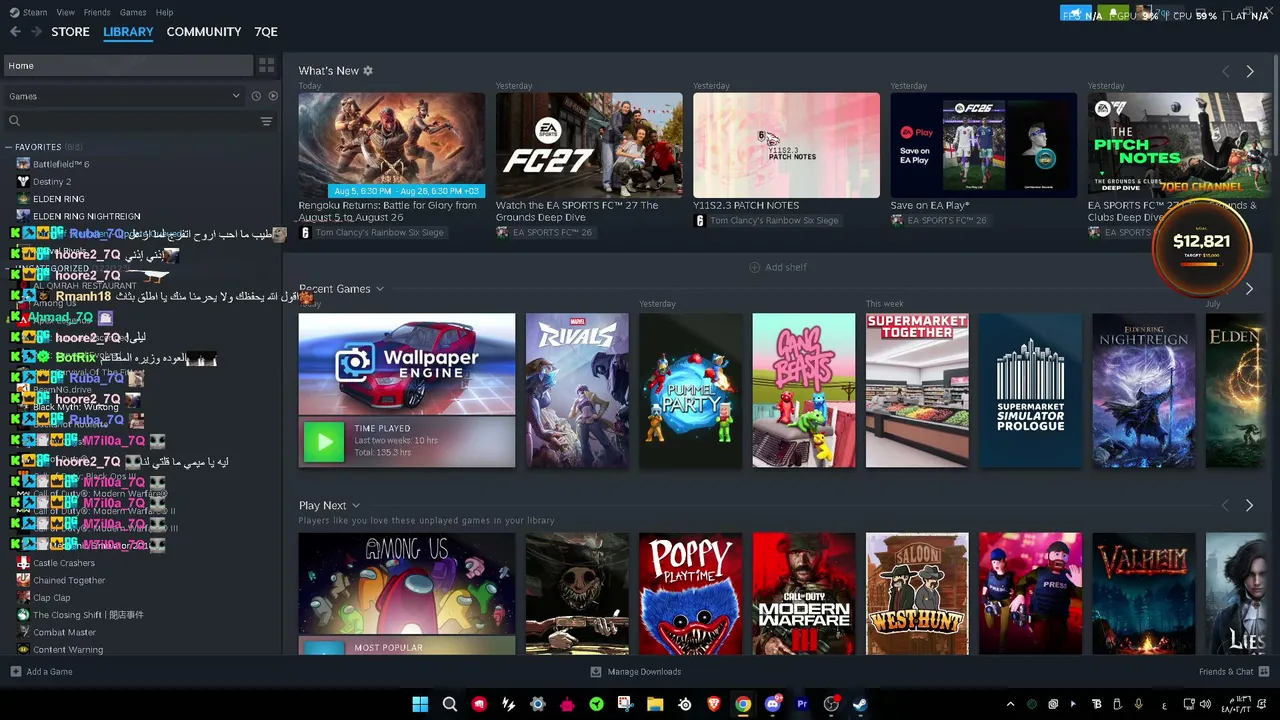The width and height of the screenshot is (1280, 720).
Task: Open the Gang Beasts game cover
Action: tap(804, 390)
